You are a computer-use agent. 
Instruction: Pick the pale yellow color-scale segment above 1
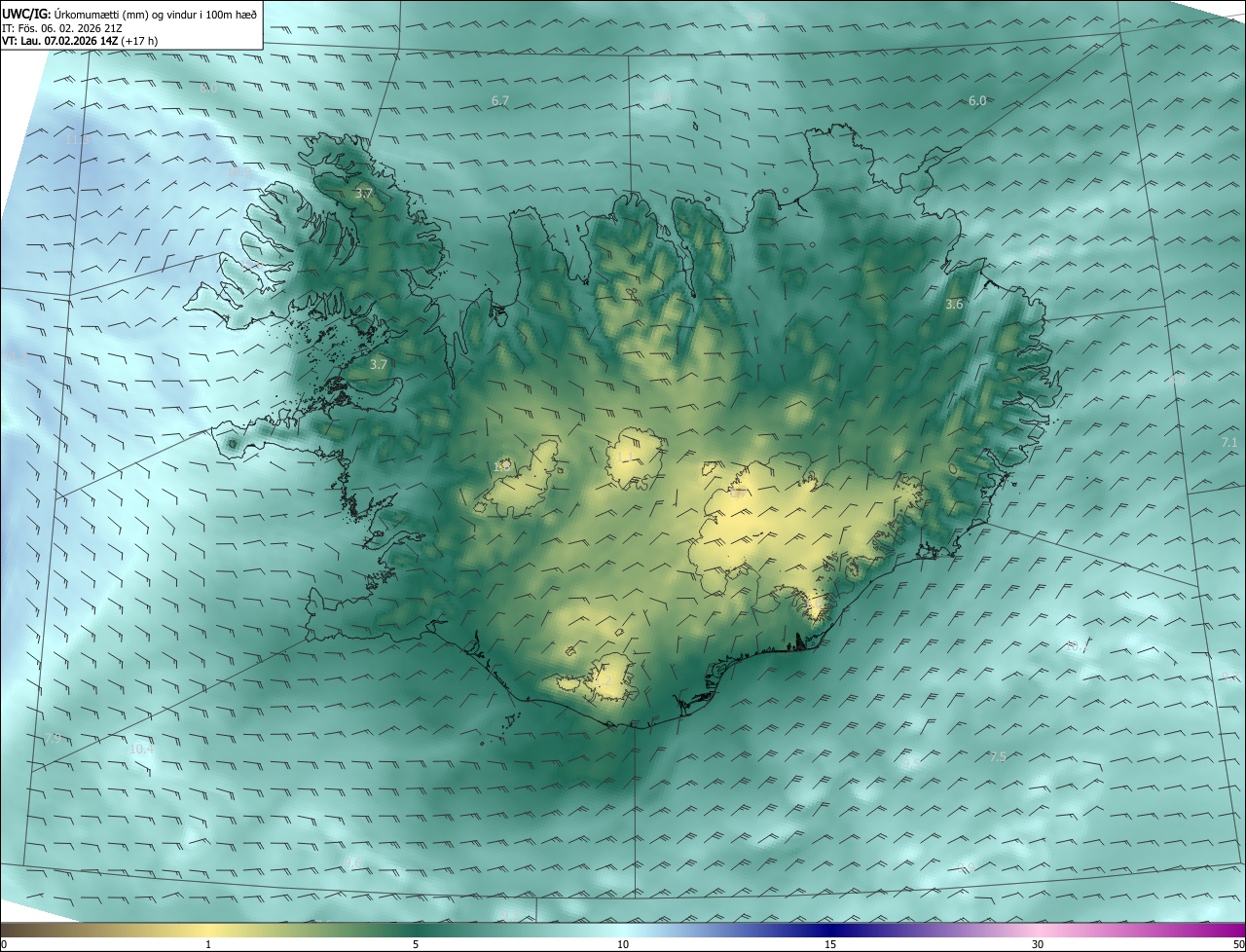[208, 930]
